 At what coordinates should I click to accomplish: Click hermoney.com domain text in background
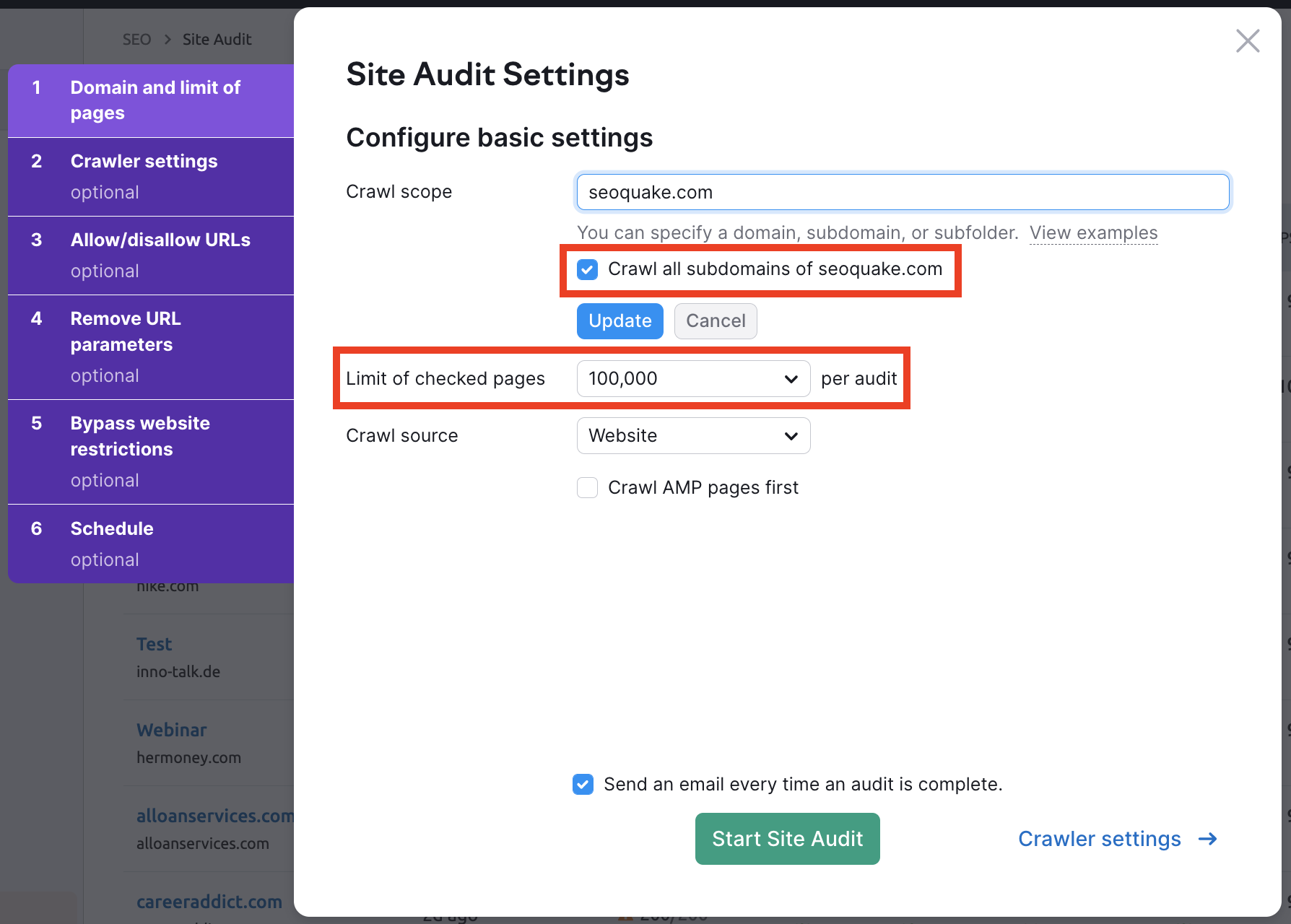click(188, 757)
